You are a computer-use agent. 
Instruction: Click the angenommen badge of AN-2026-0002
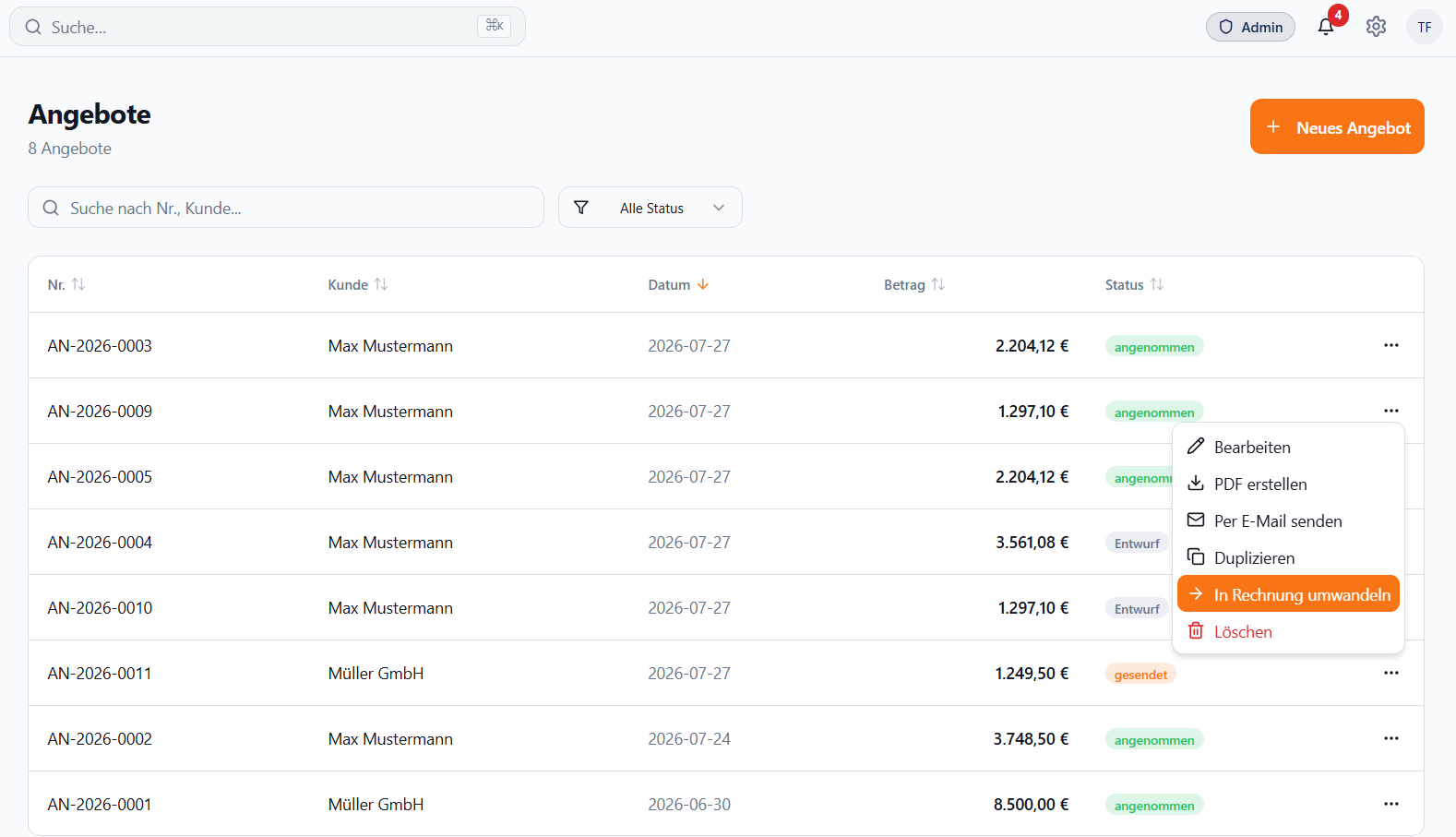[x=1154, y=739]
